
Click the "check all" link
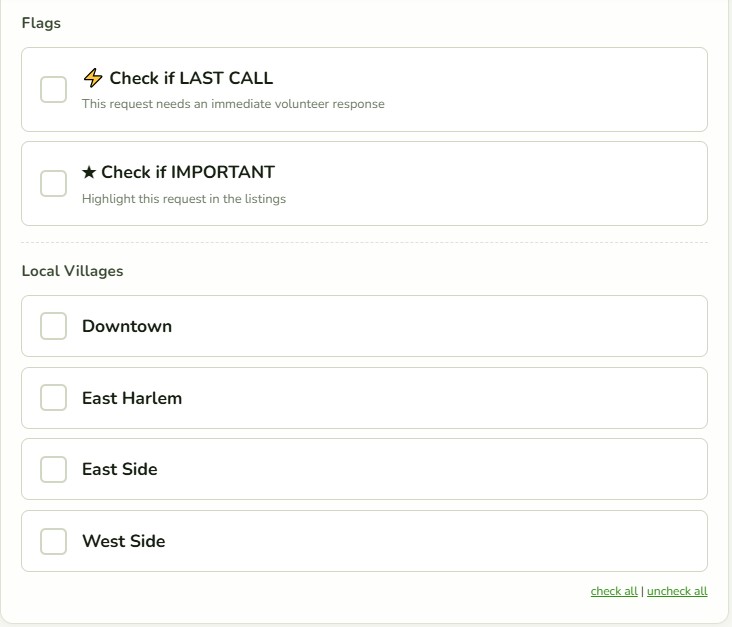pyautogui.click(x=614, y=591)
